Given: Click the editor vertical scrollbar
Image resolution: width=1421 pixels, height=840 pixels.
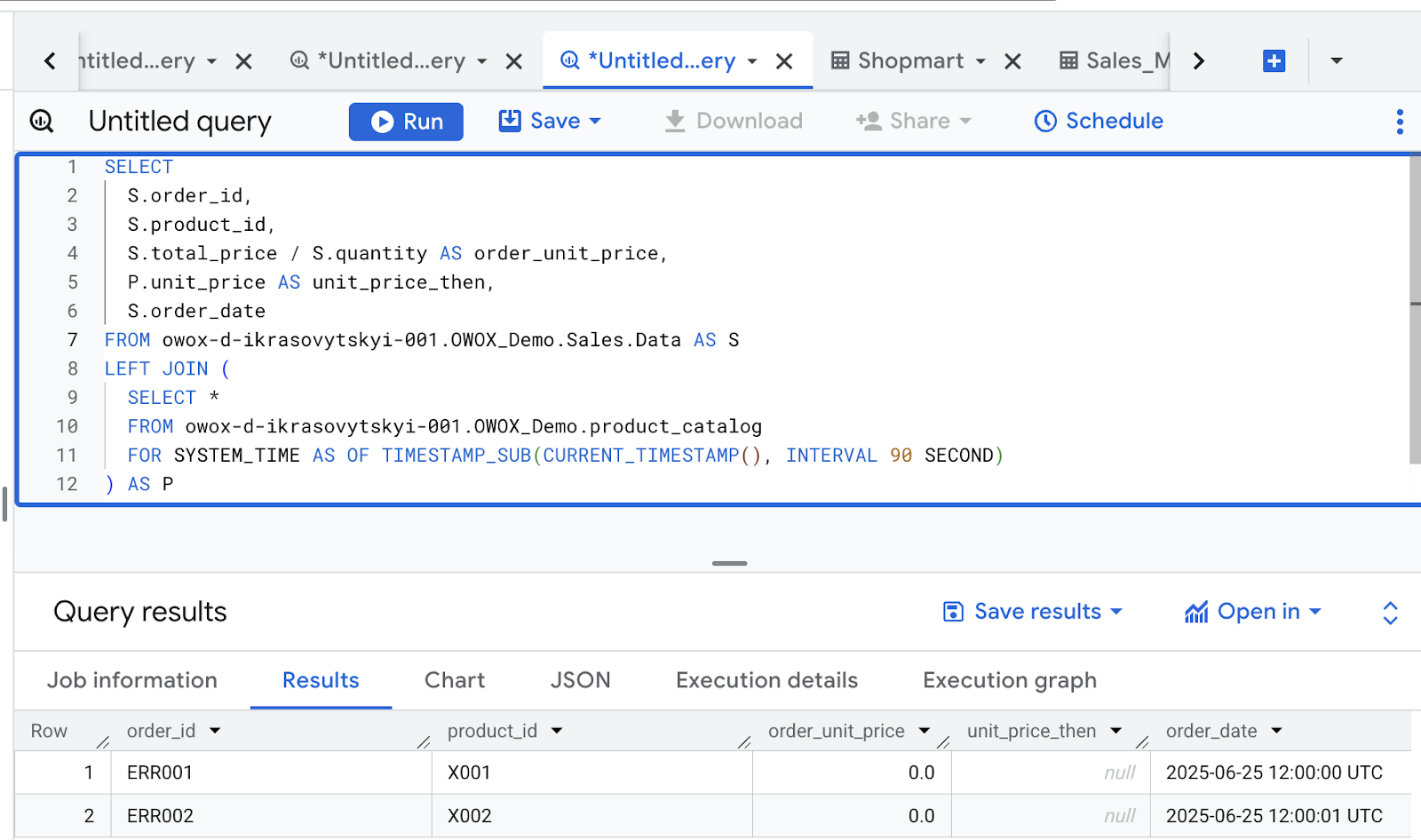Looking at the screenshot, I should point(1415,311).
